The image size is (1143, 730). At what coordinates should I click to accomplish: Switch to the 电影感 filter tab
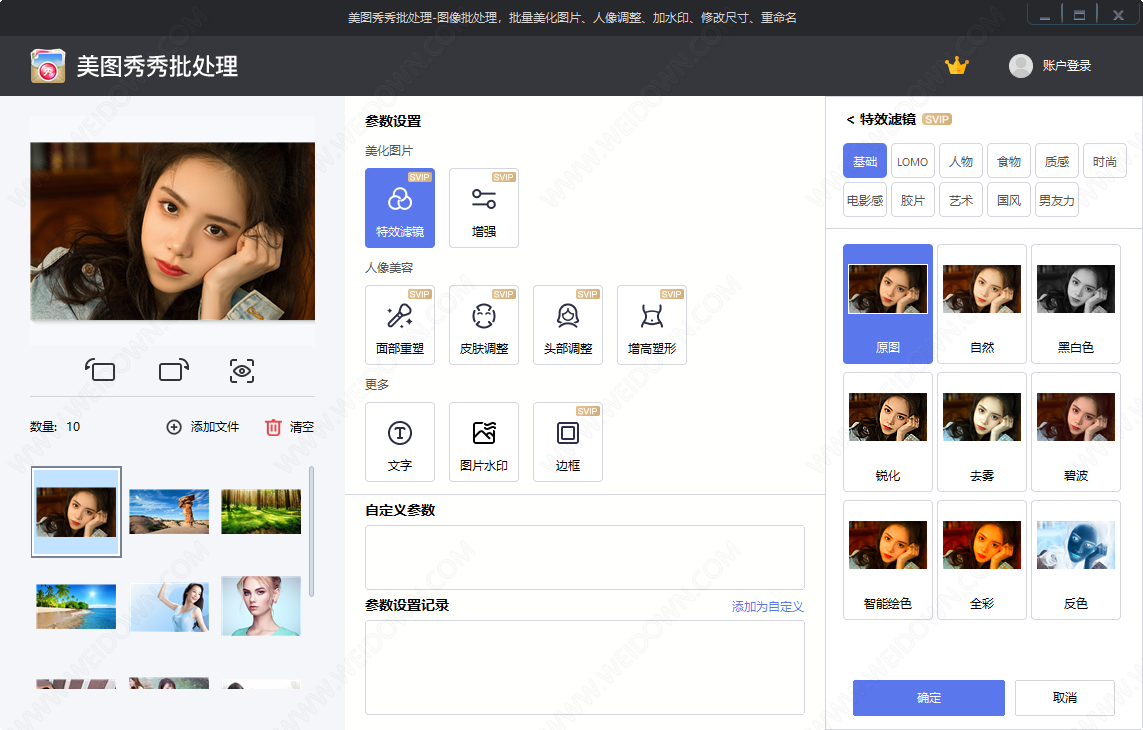pos(865,200)
